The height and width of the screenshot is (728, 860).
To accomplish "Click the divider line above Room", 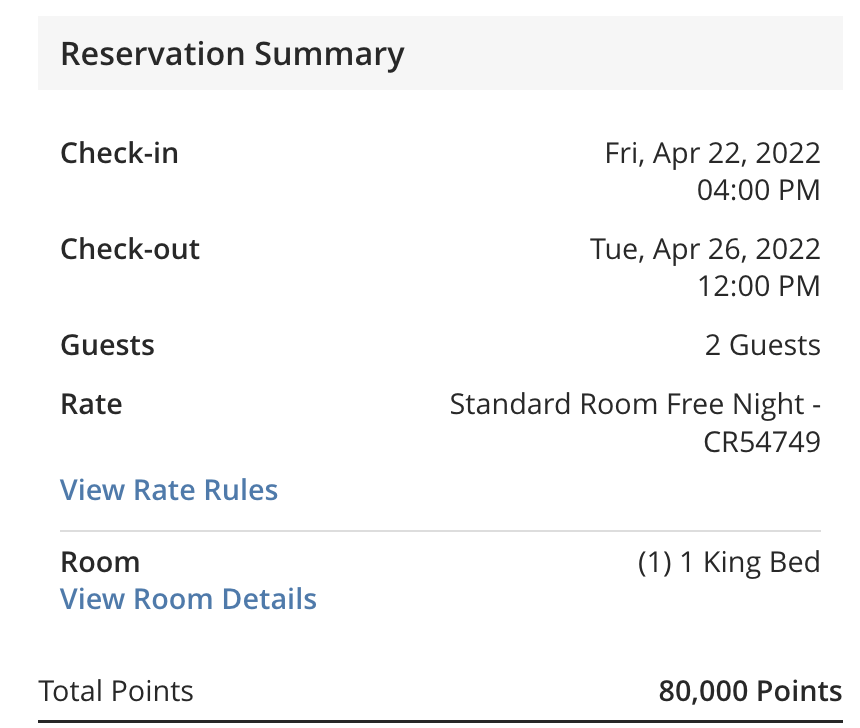I will 440,531.
